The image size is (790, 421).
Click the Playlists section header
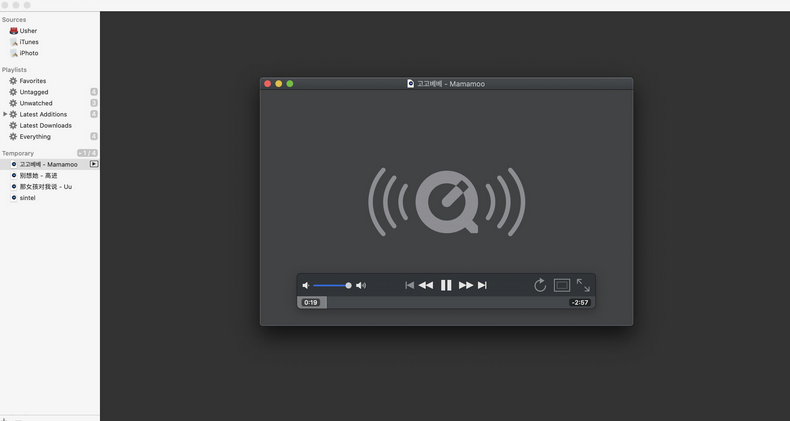(14, 69)
